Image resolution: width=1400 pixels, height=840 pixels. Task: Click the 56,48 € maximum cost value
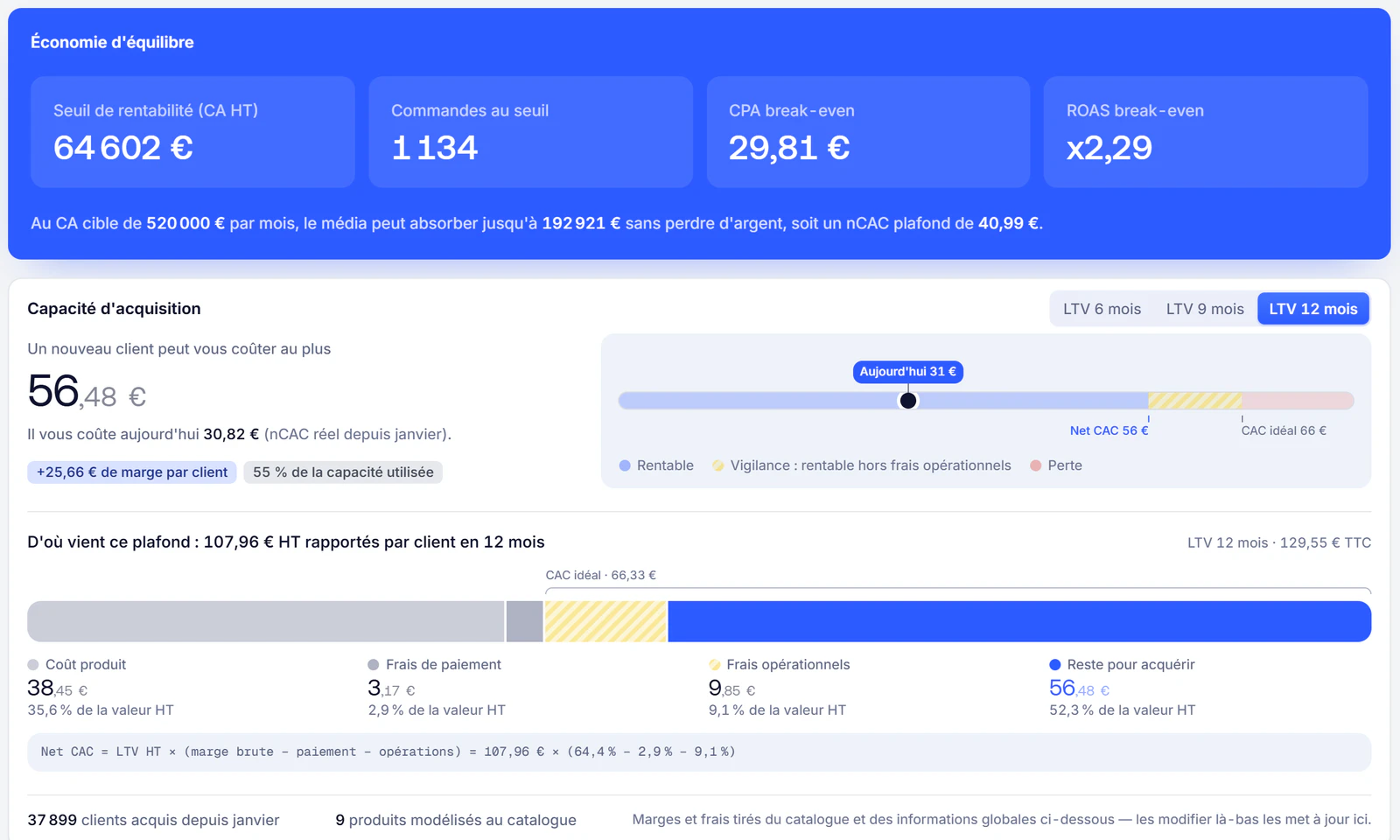pyautogui.click(x=87, y=392)
